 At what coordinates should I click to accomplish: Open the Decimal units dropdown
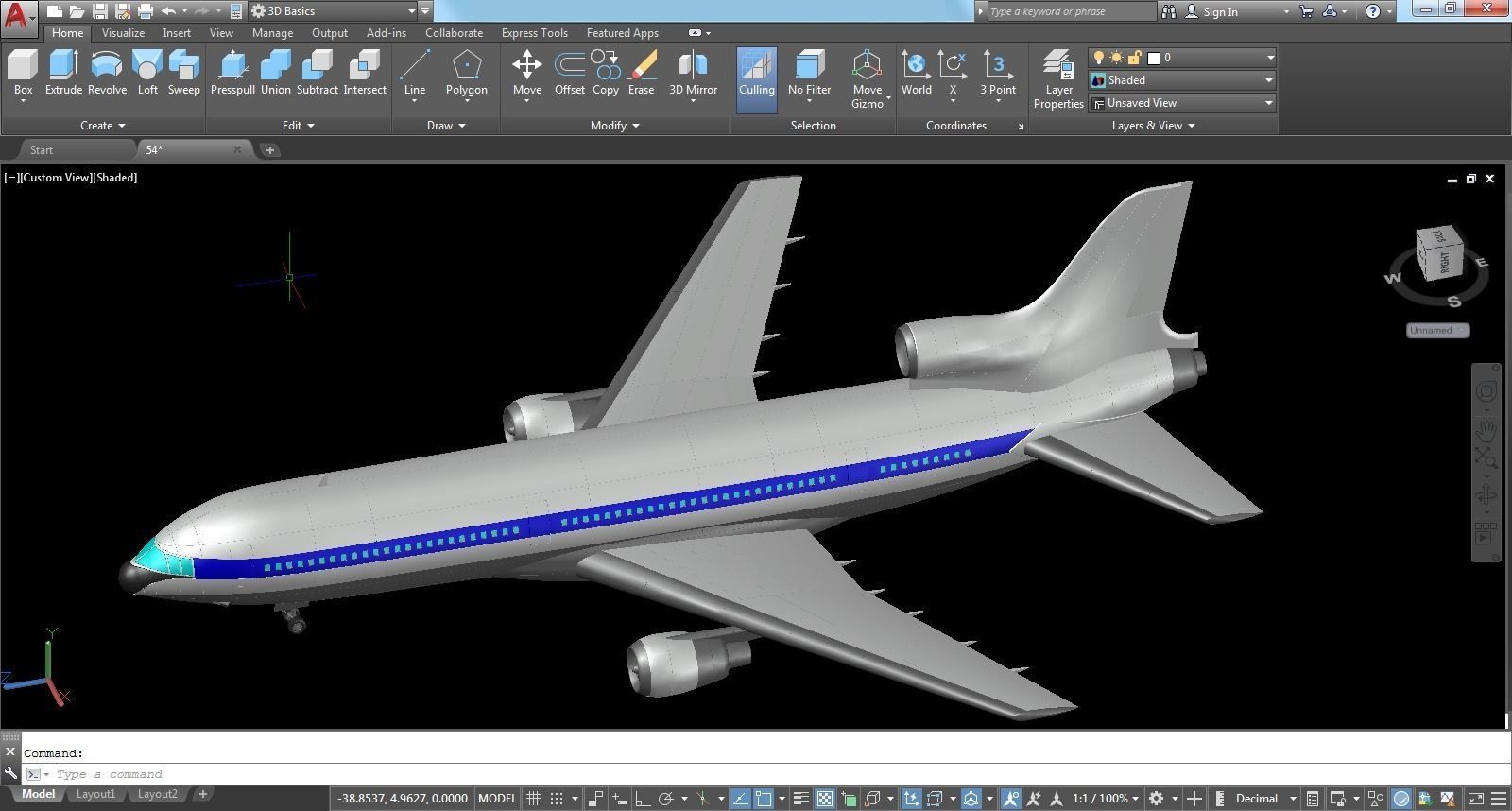(x=1264, y=799)
